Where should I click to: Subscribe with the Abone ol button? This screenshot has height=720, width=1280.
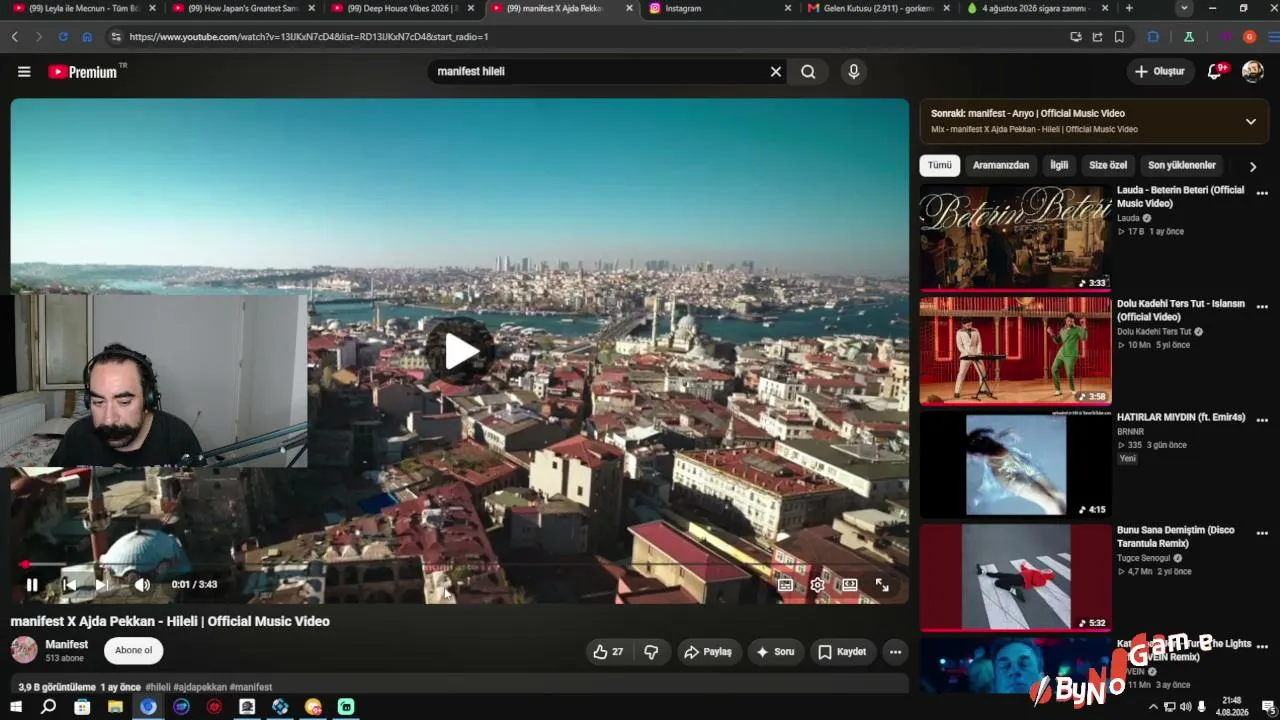point(133,651)
